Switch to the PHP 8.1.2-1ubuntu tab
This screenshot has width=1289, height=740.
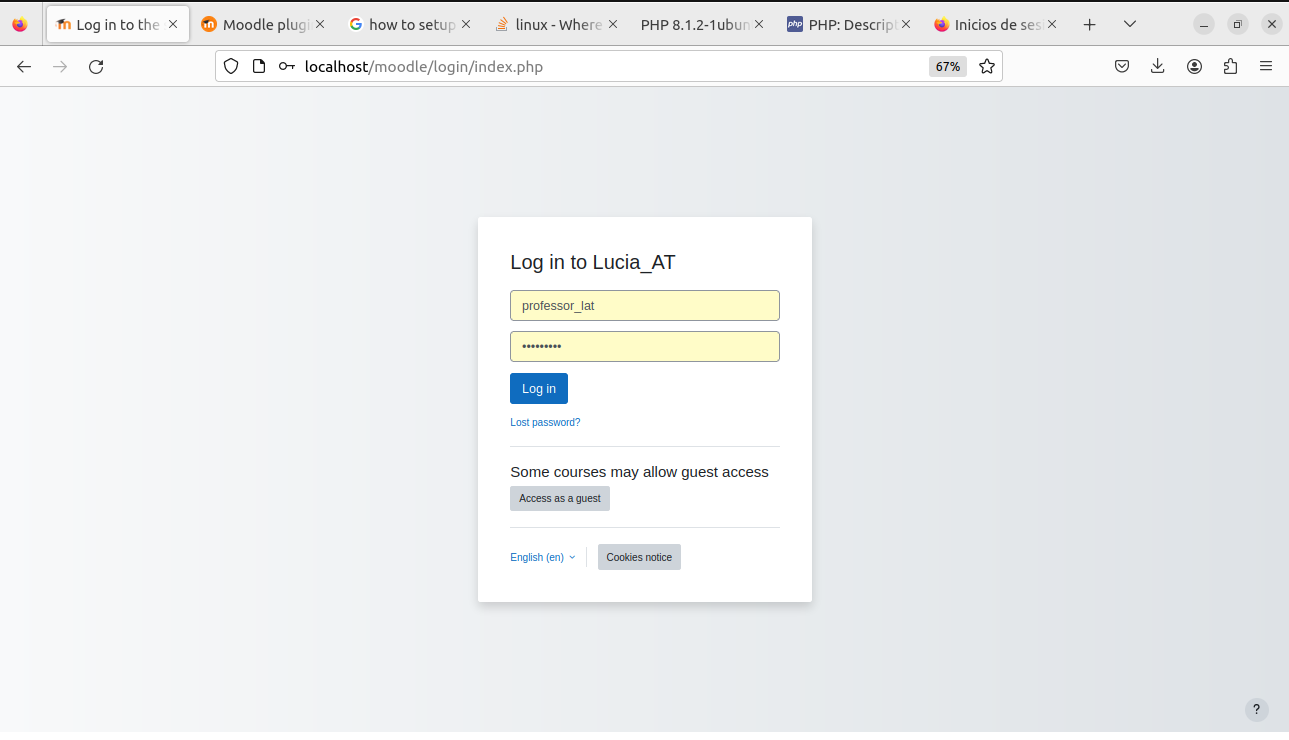click(x=694, y=24)
